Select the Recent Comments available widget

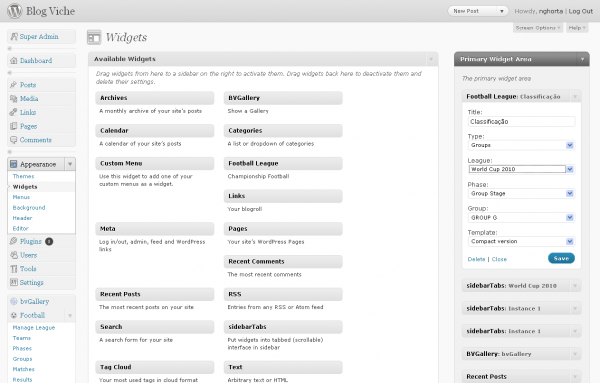(283, 261)
